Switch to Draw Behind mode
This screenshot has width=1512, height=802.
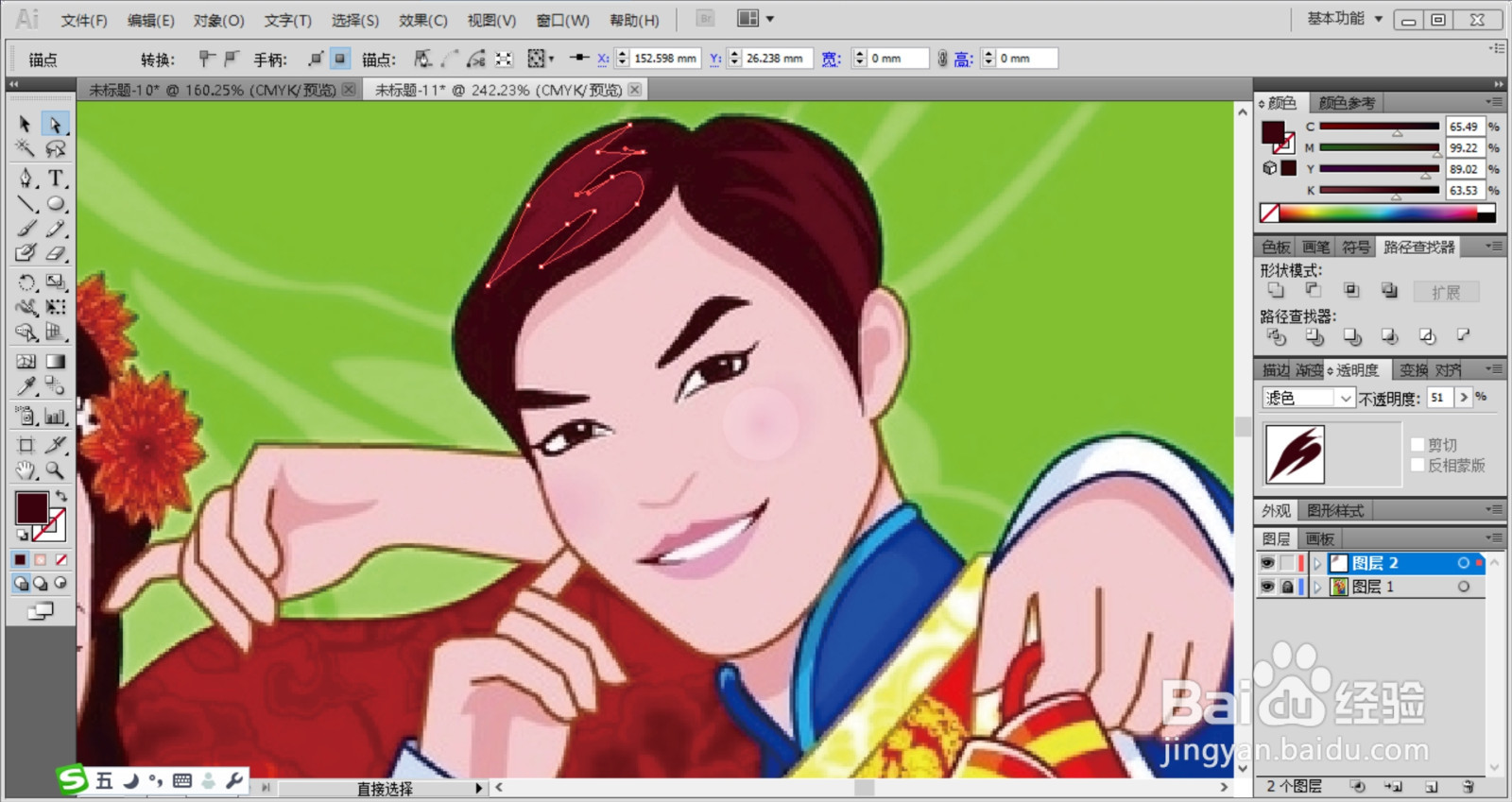pos(41,584)
